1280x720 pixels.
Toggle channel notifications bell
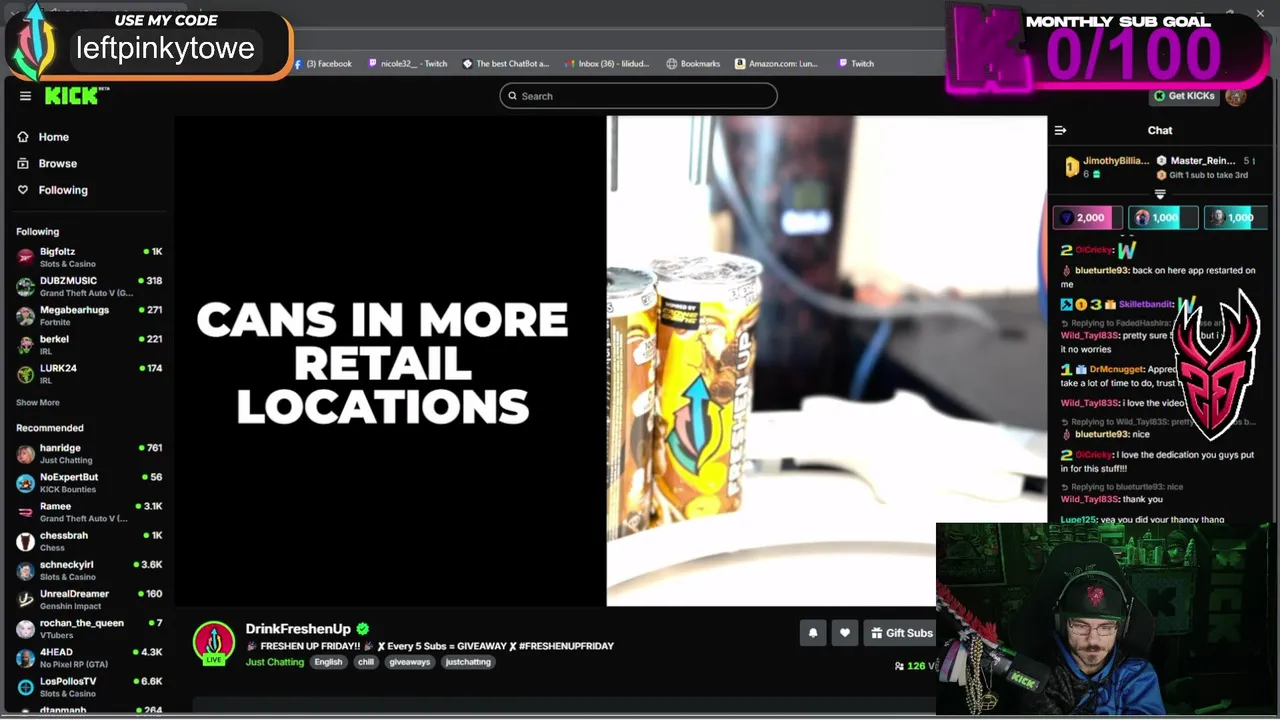[x=813, y=633]
